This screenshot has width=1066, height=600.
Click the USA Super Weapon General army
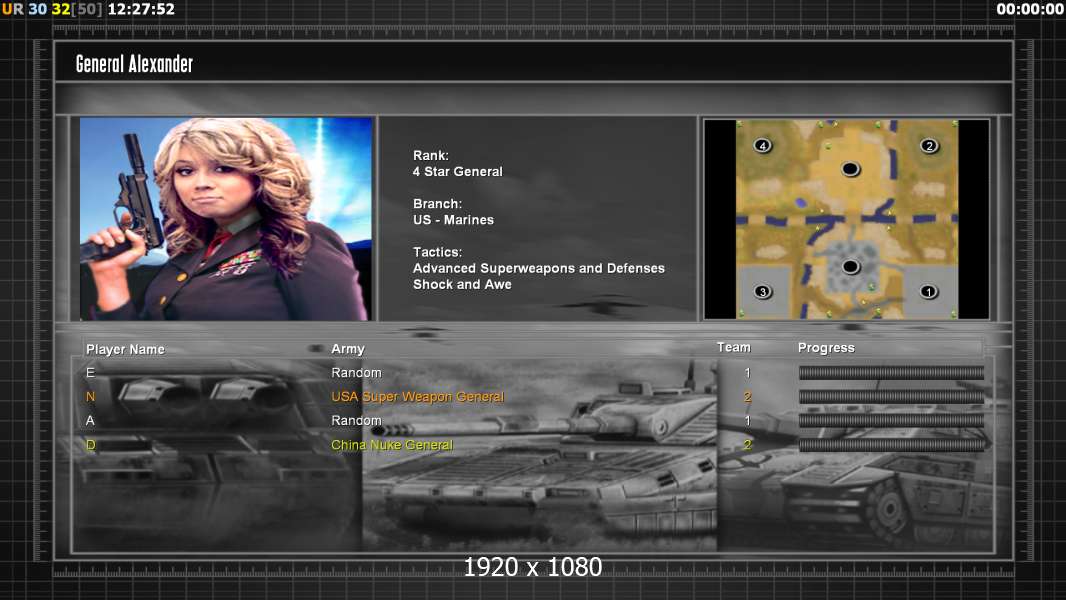pyautogui.click(x=417, y=397)
